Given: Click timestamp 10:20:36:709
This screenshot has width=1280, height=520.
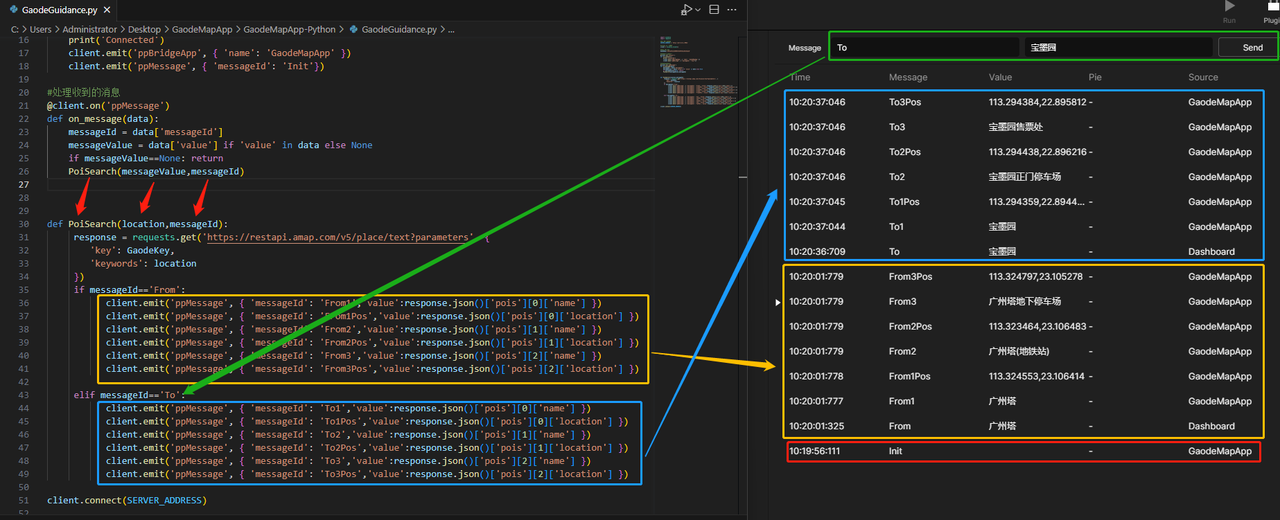Looking at the screenshot, I should click(x=817, y=252).
